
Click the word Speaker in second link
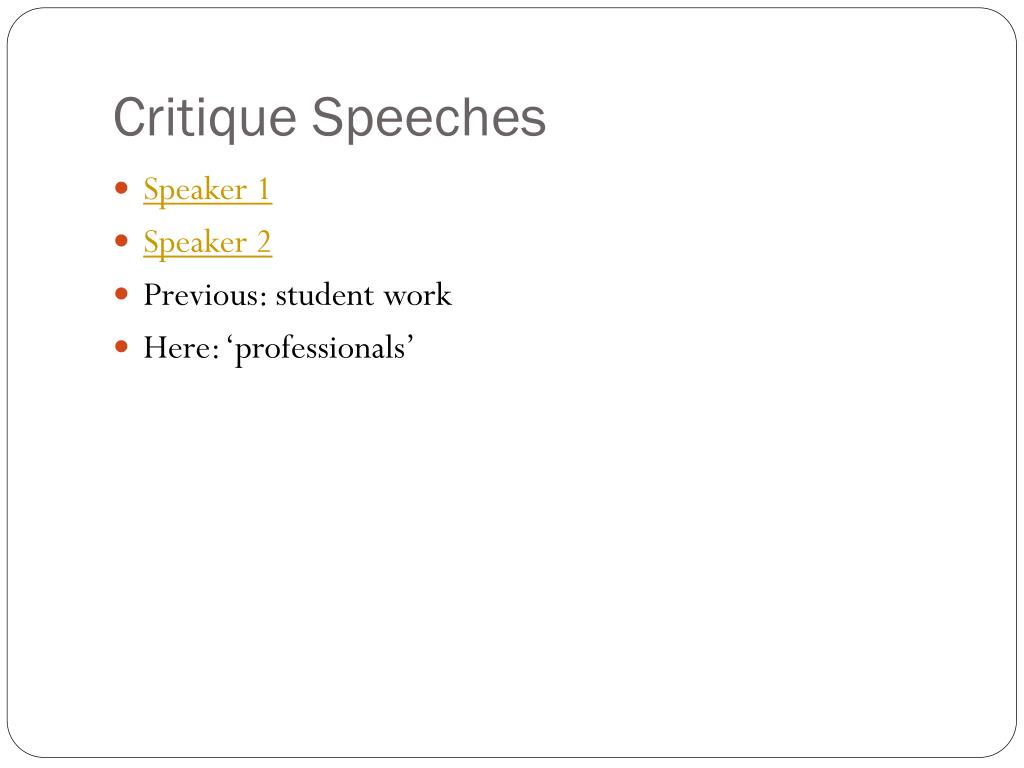coord(195,243)
